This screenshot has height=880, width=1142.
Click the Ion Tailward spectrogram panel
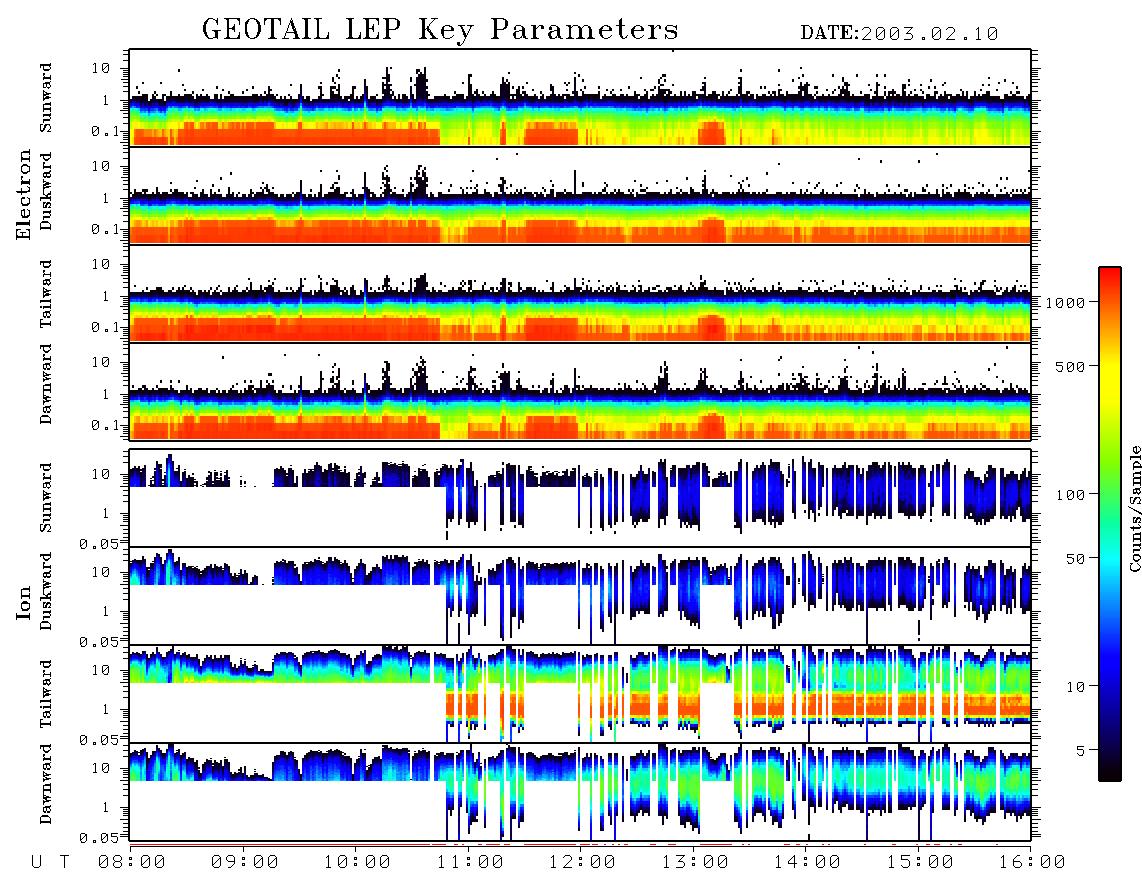point(580,694)
